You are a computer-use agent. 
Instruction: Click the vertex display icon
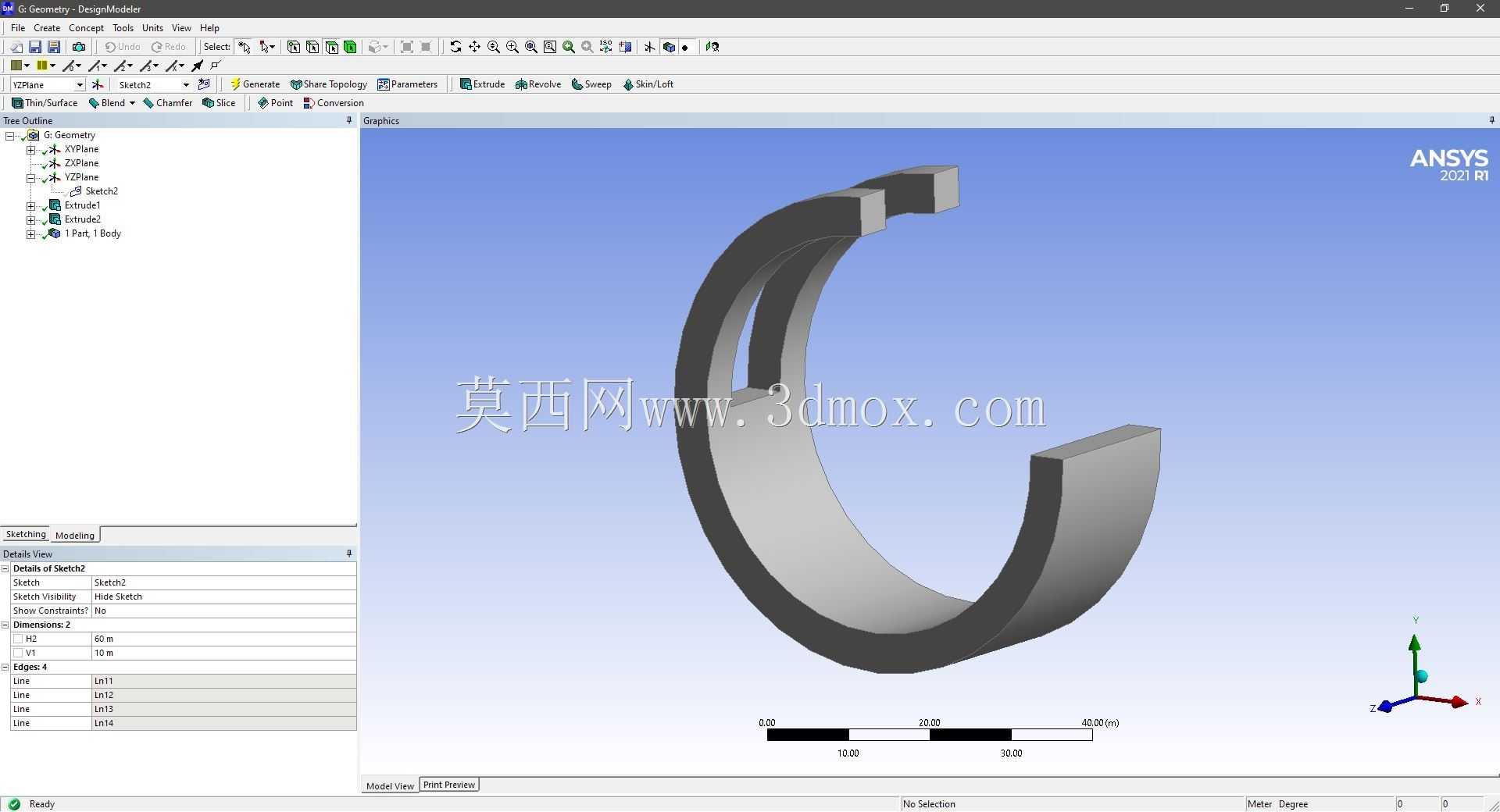[216, 66]
